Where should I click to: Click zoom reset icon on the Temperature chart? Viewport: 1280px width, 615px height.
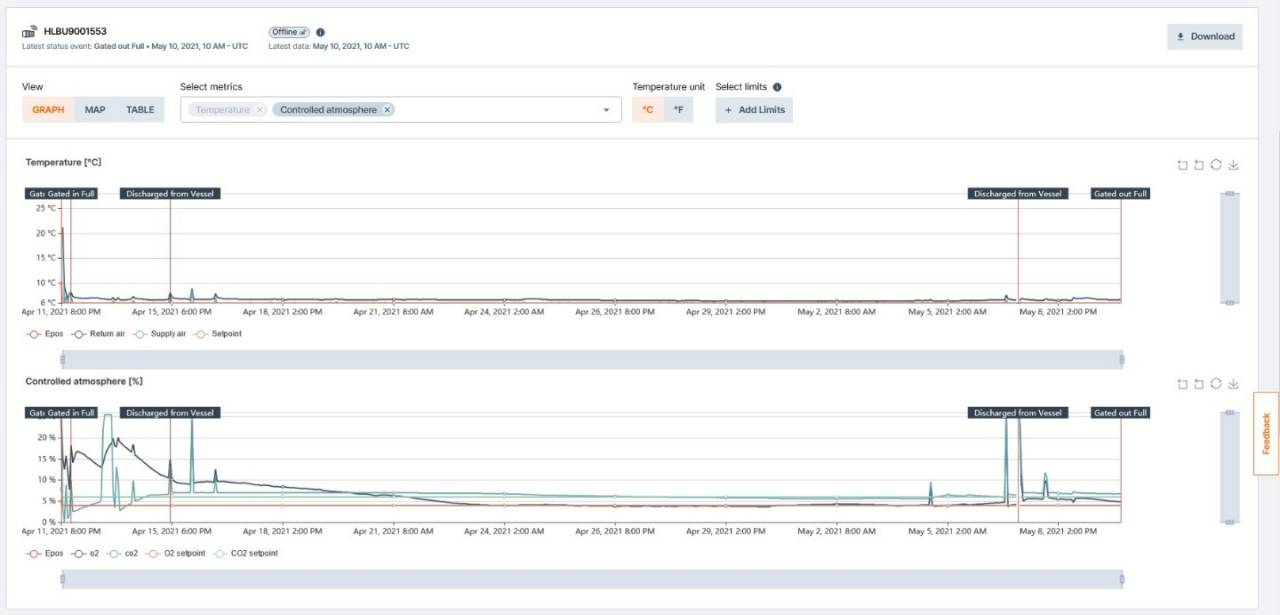click(1199, 166)
